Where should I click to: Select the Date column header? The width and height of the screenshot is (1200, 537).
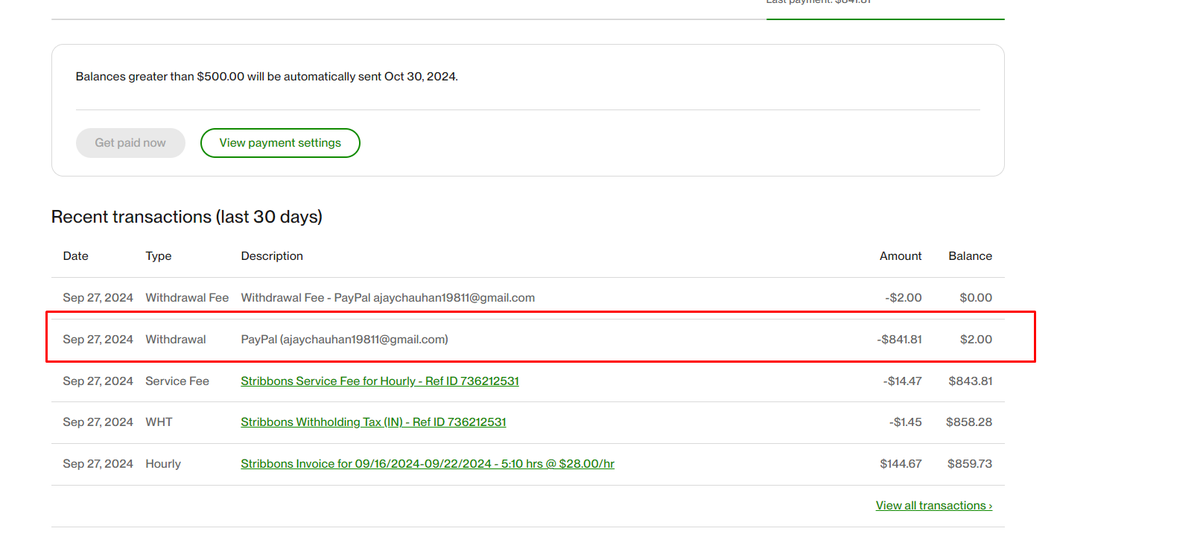76,256
